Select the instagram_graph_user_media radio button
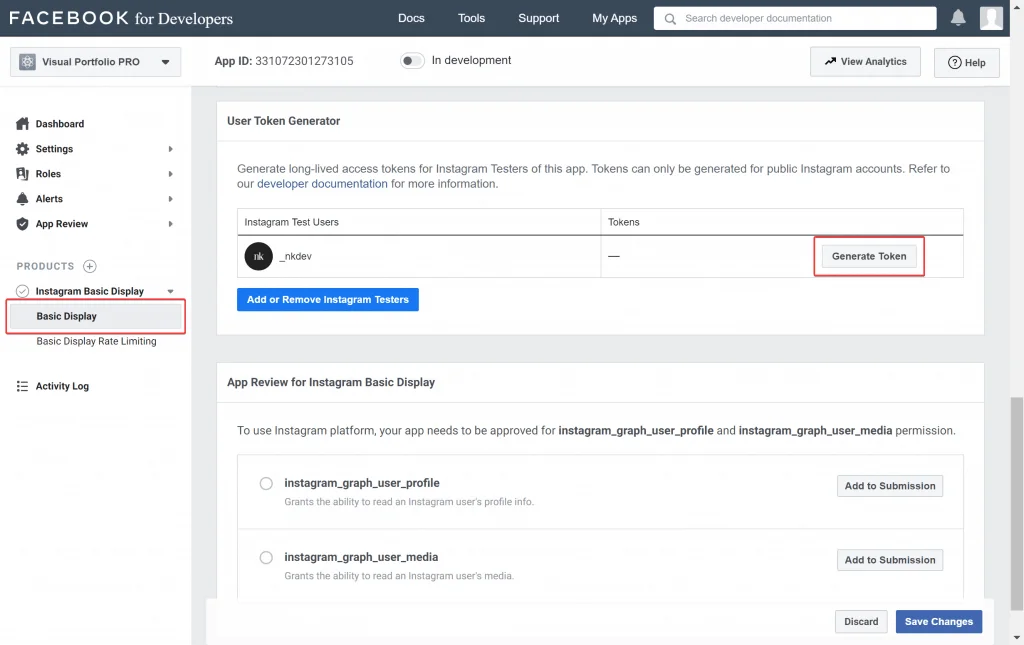 tap(266, 558)
